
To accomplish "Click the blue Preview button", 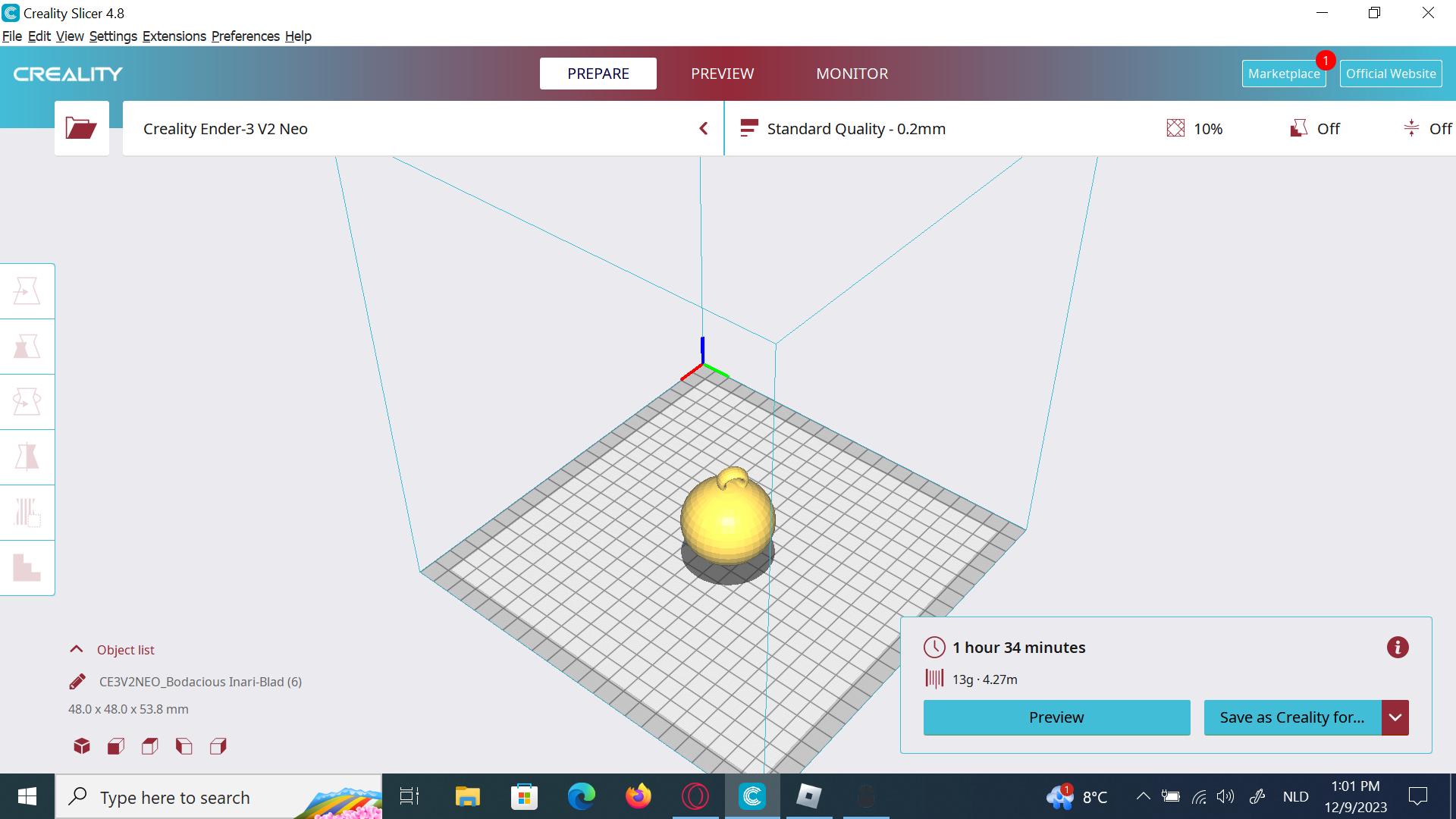I will (x=1056, y=717).
